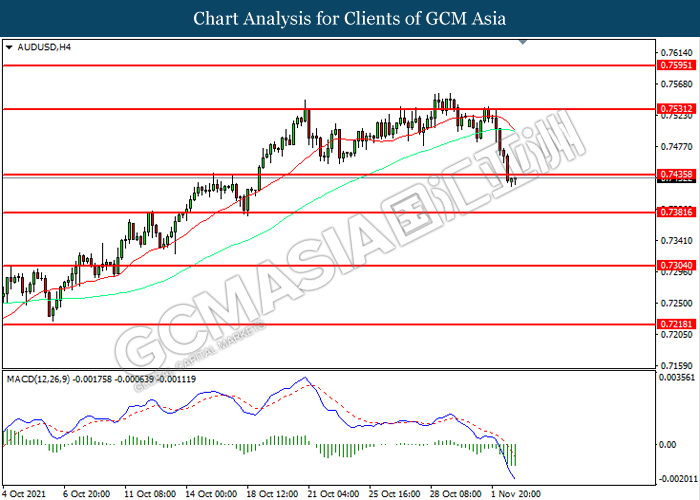Click the 4 Oct 2021 date label
Screen dimensions: 700x500
point(25,494)
